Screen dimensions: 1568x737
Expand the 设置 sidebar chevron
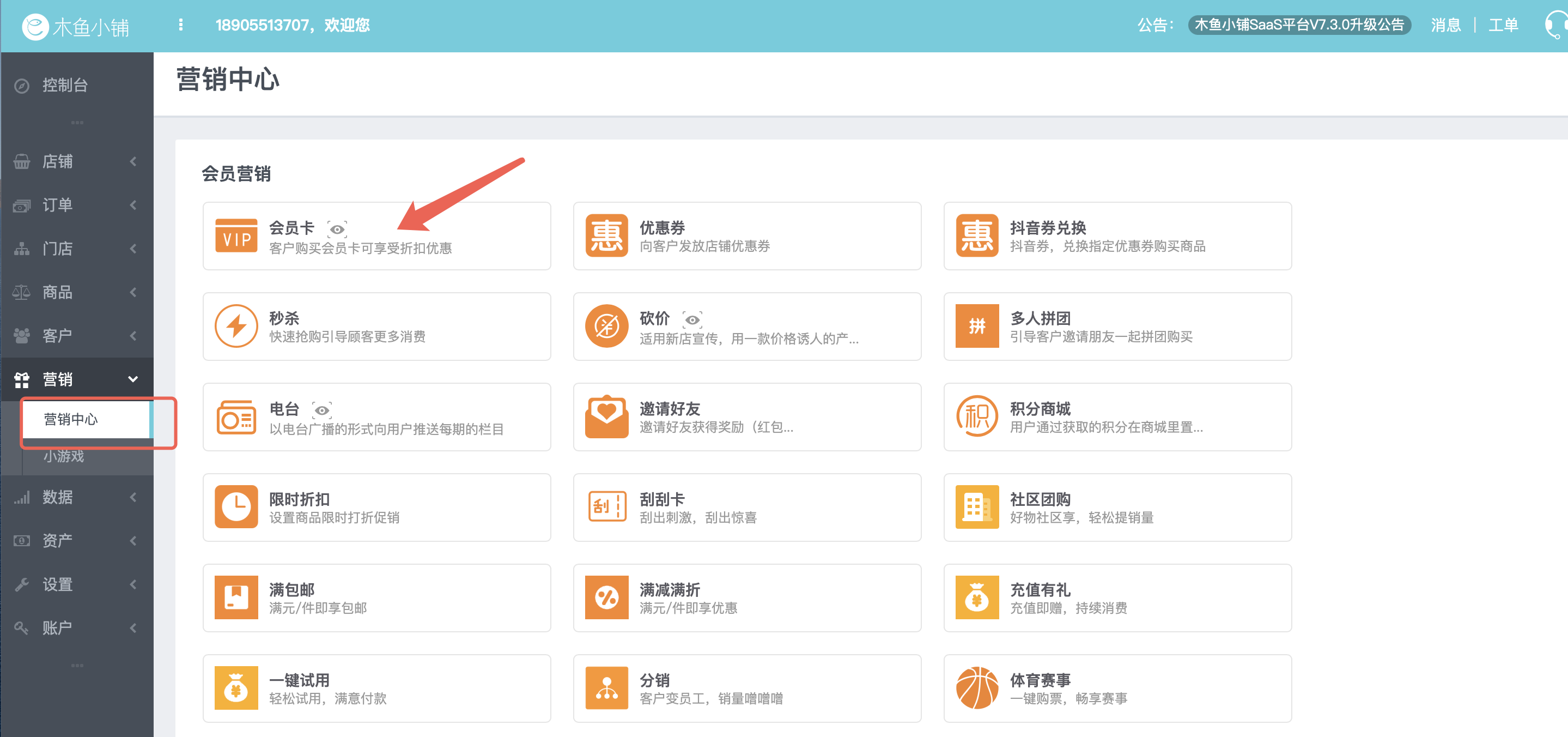(133, 585)
